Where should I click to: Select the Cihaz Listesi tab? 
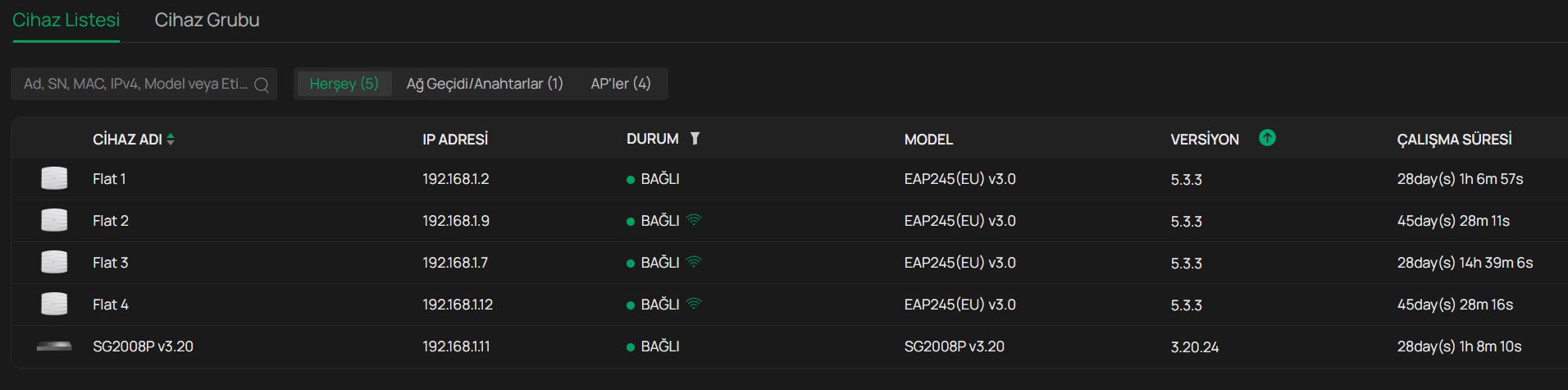[x=66, y=20]
